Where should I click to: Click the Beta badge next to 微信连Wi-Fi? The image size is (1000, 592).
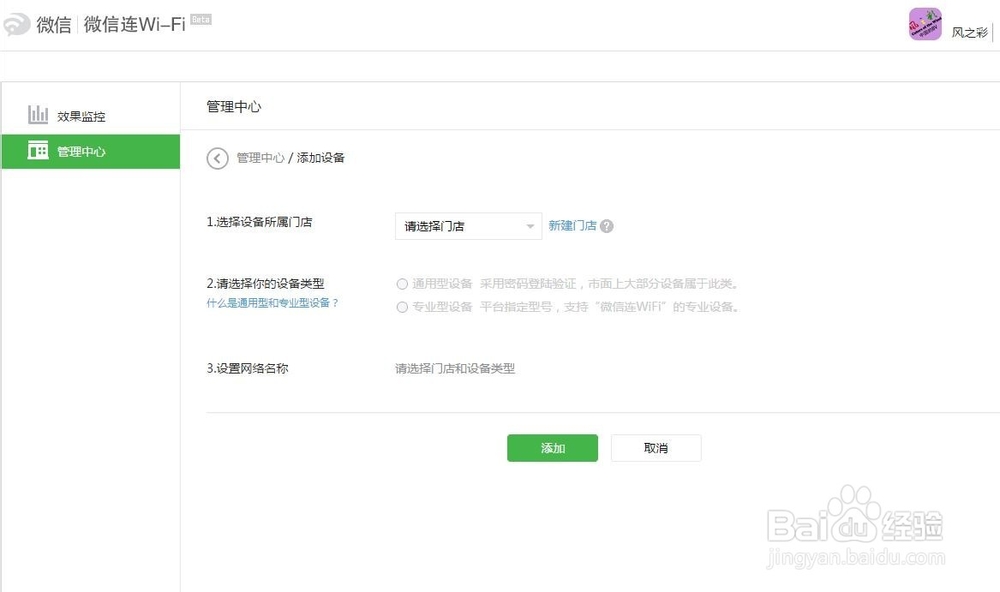pyautogui.click(x=200, y=18)
